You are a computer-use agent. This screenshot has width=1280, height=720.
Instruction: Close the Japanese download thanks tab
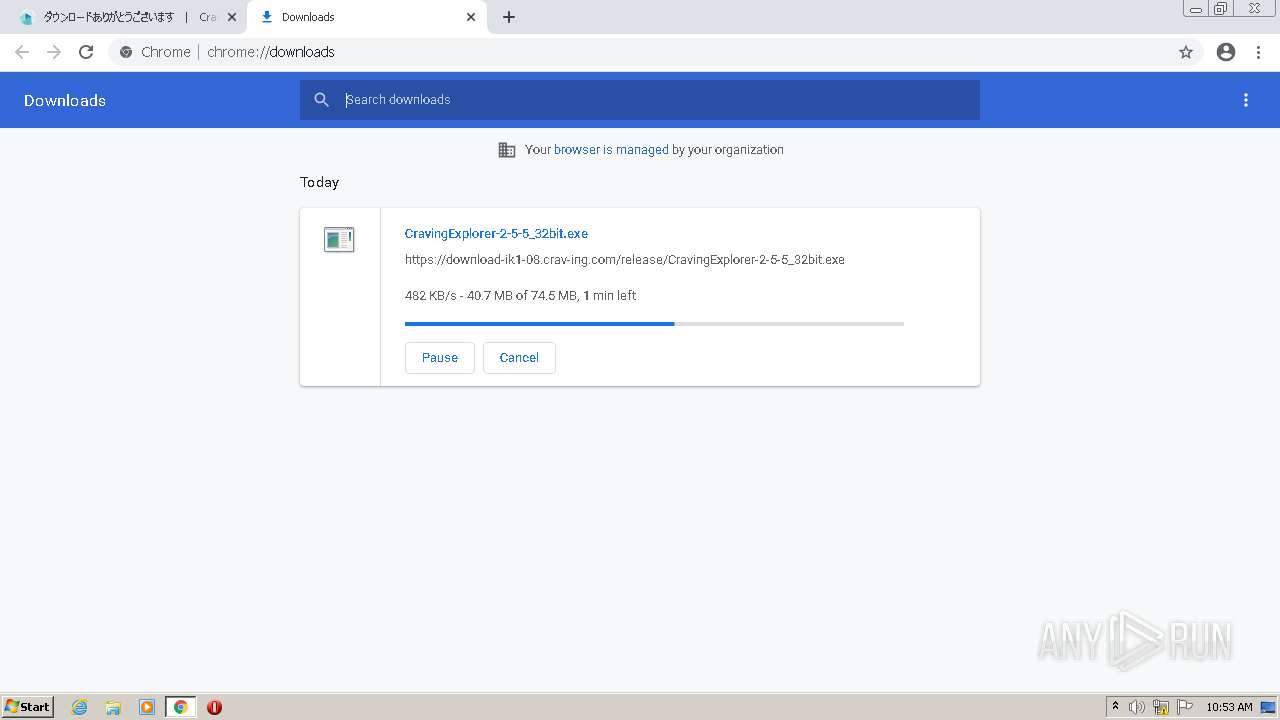coord(232,17)
